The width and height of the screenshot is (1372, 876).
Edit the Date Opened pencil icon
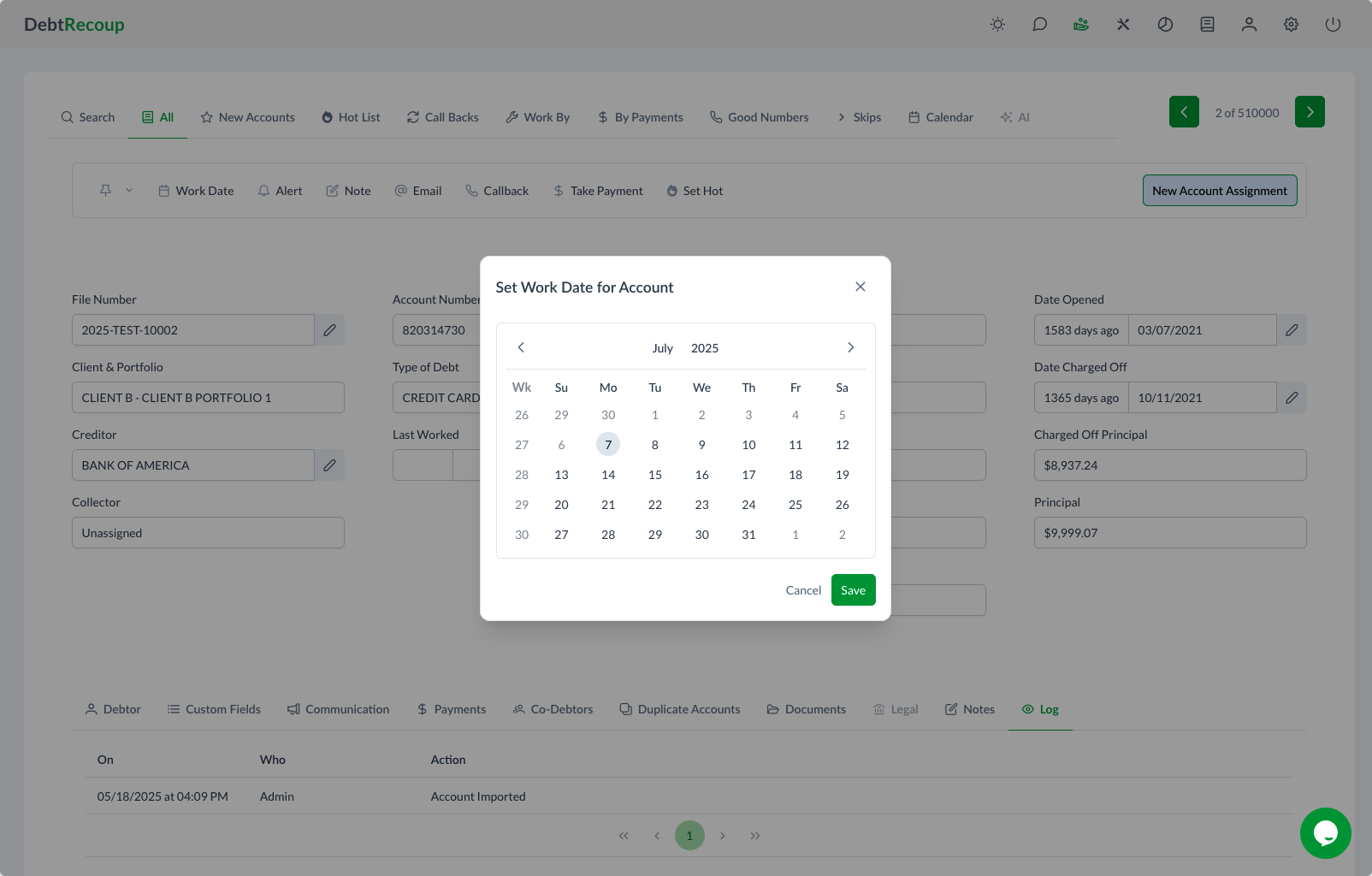pyautogui.click(x=1292, y=330)
